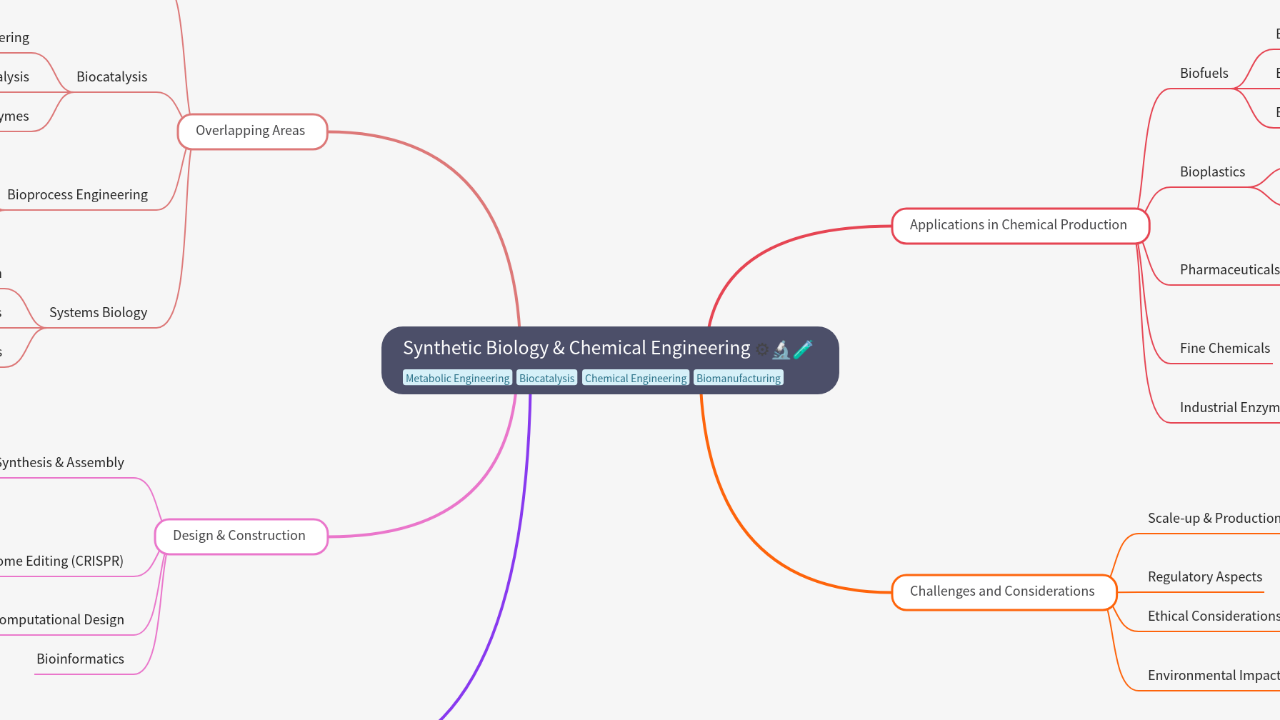Select the Challenges and Considerations node
Screen dimensions: 1280x720
(x=1003, y=592)
